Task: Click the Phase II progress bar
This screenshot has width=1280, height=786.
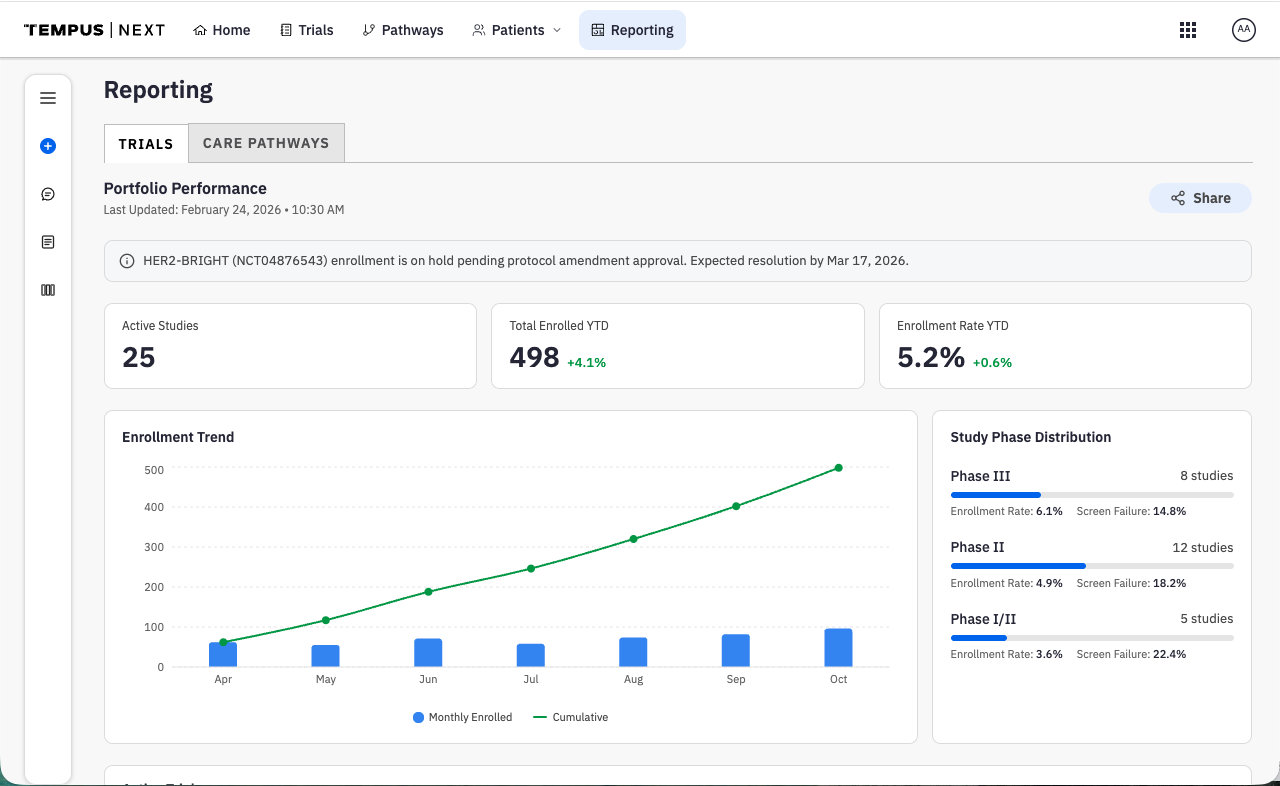Action: pos(1091,566)
